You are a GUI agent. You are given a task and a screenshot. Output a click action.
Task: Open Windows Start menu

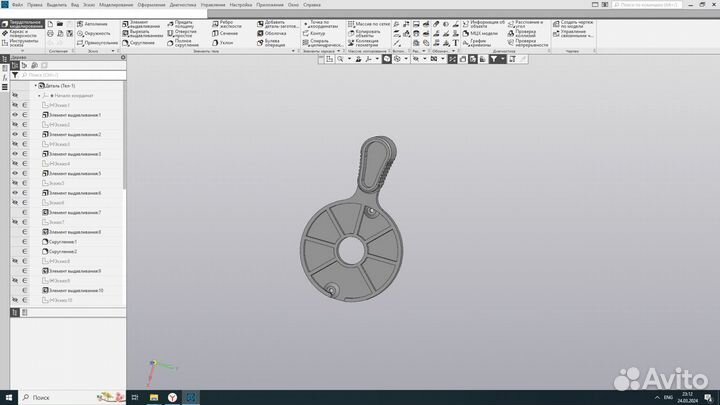coord(9,397)
